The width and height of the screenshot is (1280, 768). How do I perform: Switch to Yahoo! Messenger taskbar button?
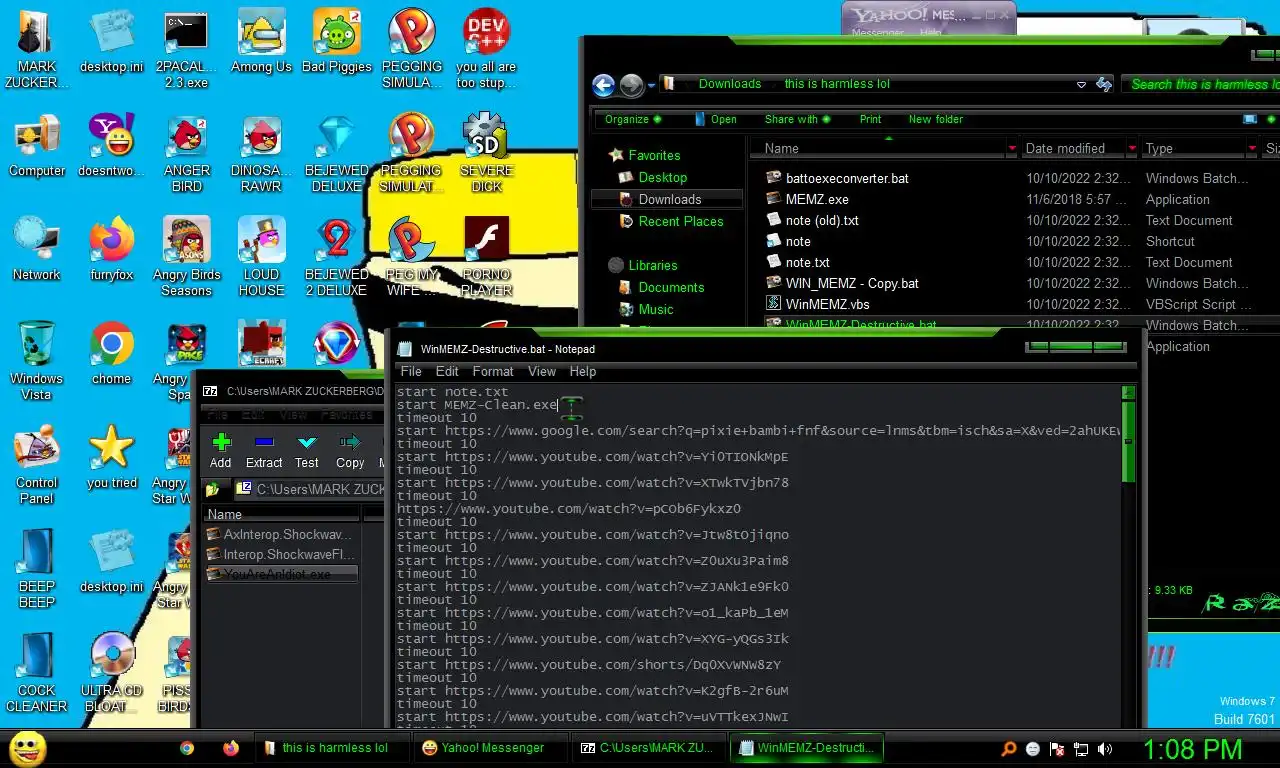[x=490, y=748]
